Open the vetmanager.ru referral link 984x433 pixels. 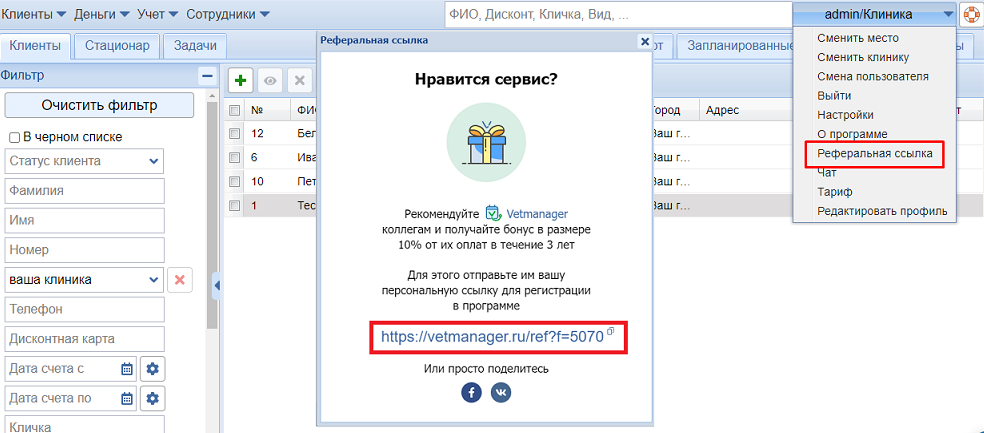(491, 337)
